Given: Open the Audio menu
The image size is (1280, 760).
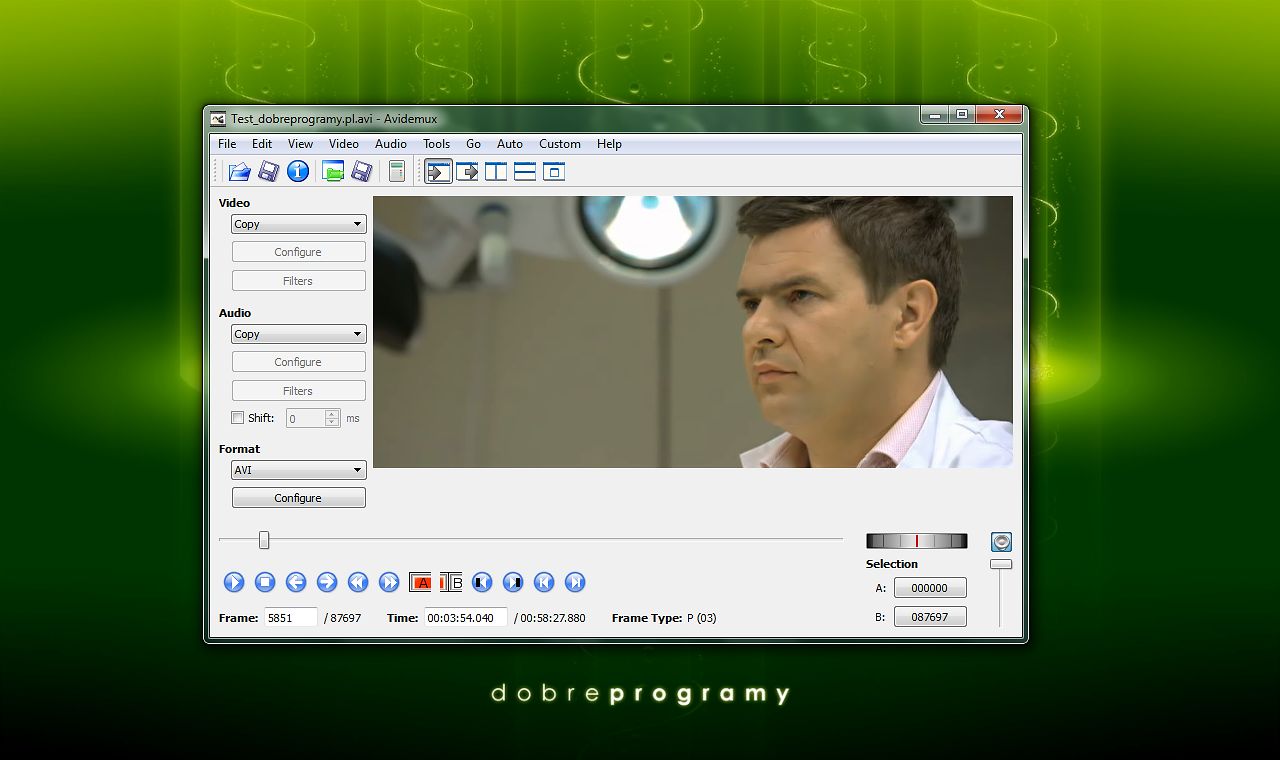Looking at the screenshot, I should point(390,144).
